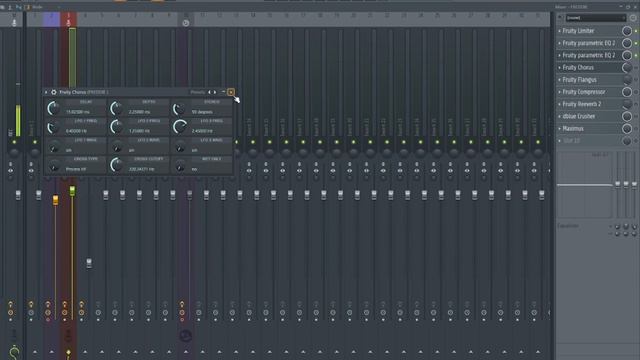Image resolution: width=640 pixels, height=360 pixels.
Task: Click the Maximus mix level knob
Action: (x=627, y=129)
